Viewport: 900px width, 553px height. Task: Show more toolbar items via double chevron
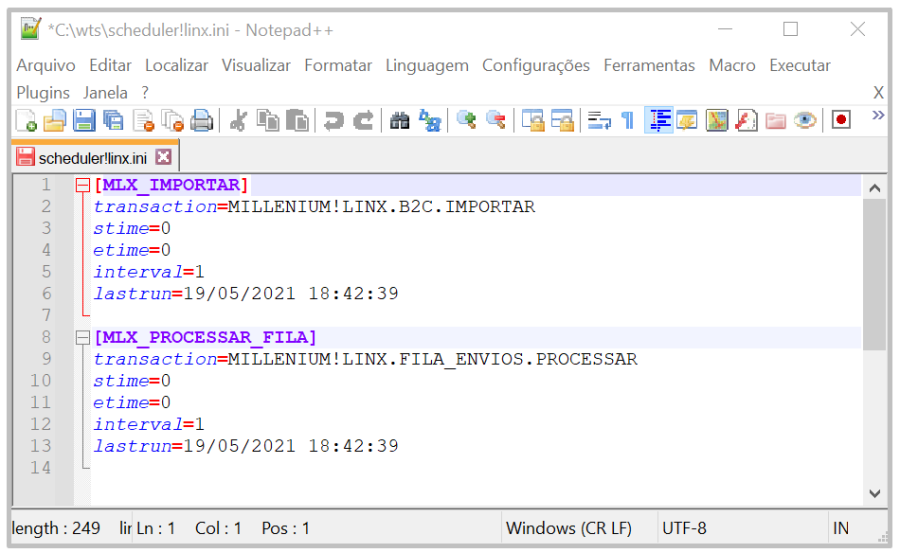[878, 115]
